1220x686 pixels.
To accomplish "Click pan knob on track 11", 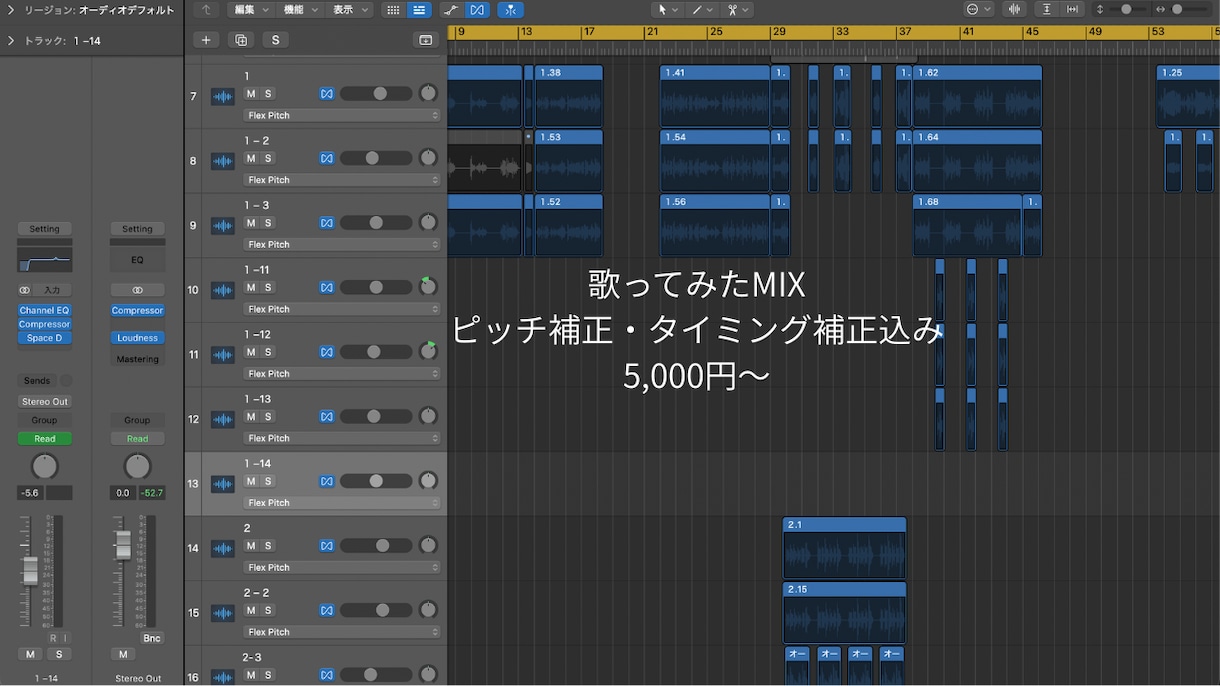I will pyautogui.click(x=428, y=352).
